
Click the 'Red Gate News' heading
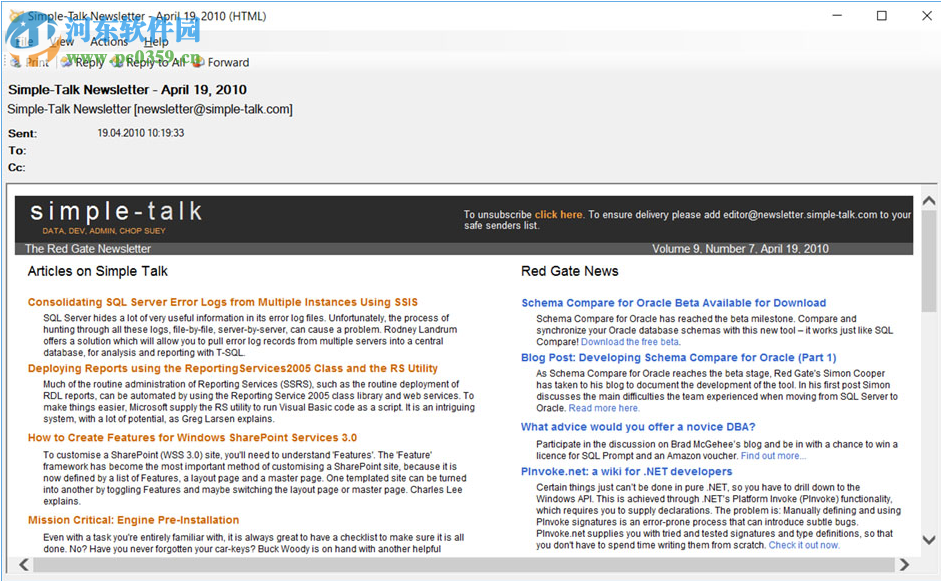point(570,271)
